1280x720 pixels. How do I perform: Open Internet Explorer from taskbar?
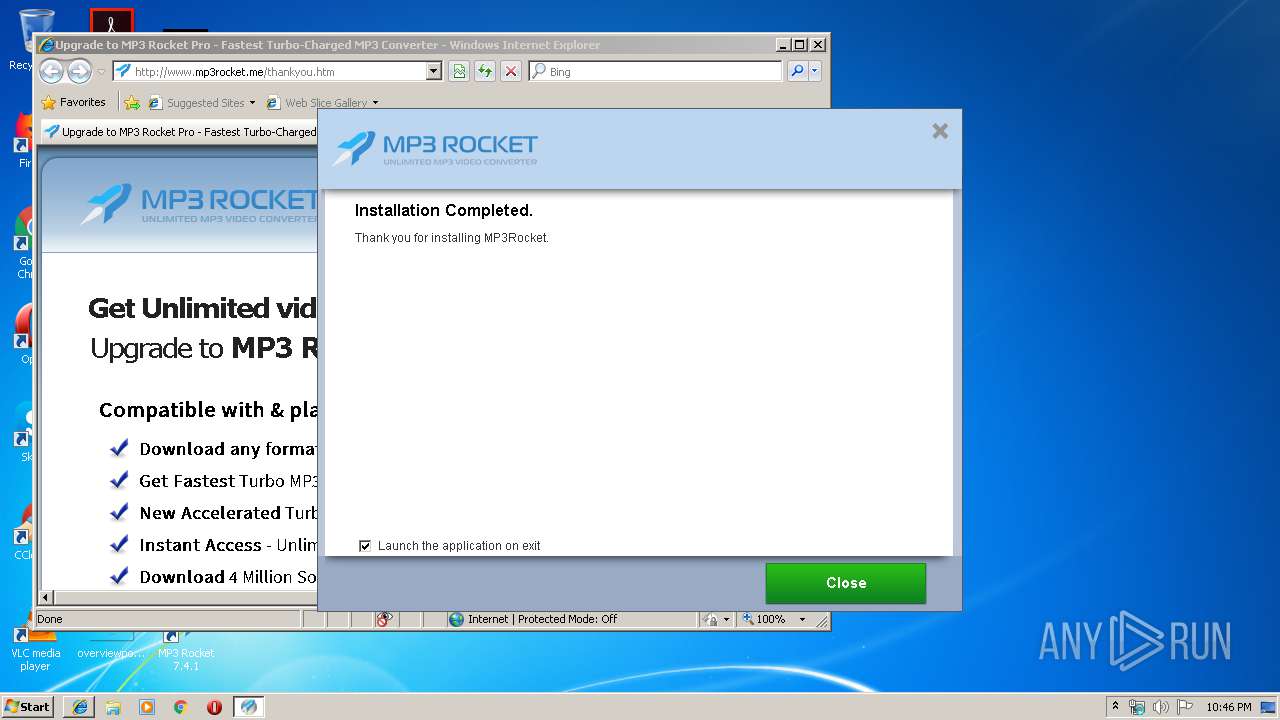(x=80, y=707)
